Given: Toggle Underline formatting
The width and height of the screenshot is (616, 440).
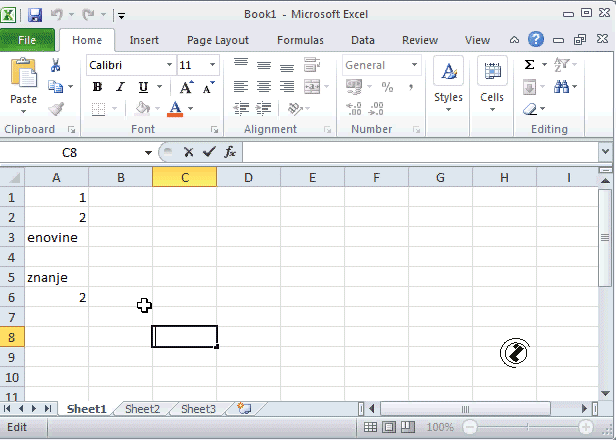Looking at the screenshot, I should tap(143, 87).
